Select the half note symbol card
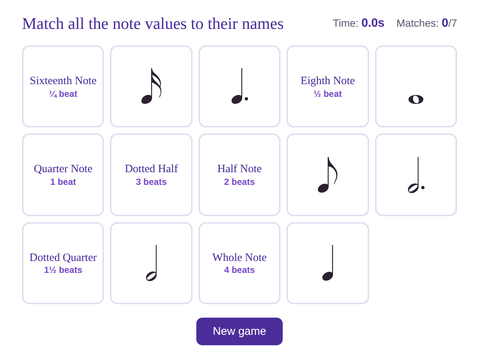480x360 pixels. (x=151, y=263)
